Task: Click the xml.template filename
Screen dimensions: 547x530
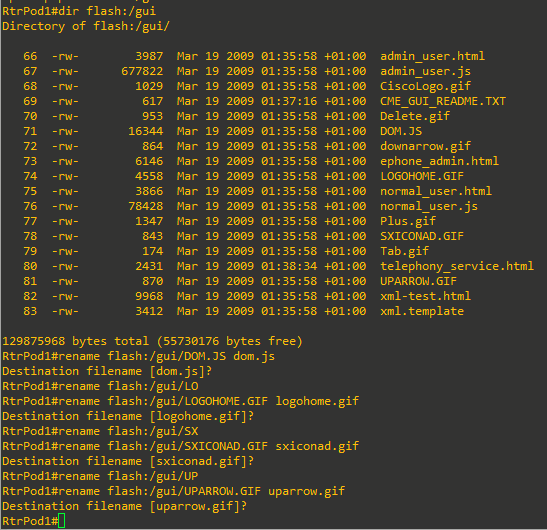Action: coord(422,312)
